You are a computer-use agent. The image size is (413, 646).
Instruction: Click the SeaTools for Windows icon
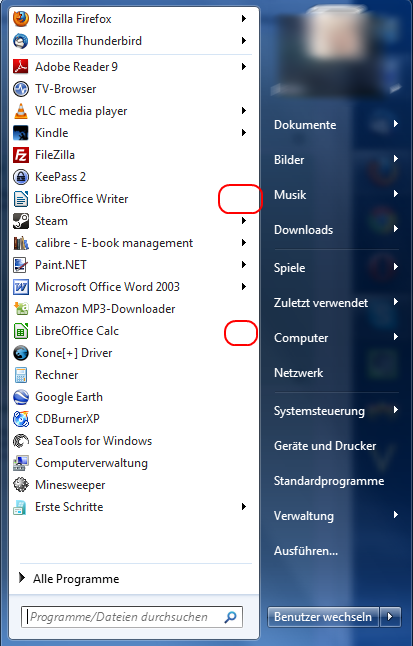tap(21, 441)
